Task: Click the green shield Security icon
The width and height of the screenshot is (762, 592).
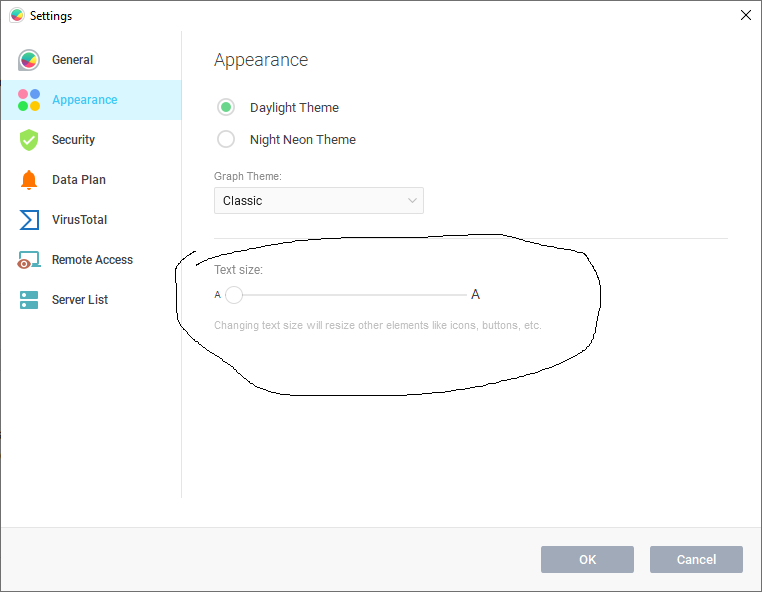Action: click(x=29, y=140)
